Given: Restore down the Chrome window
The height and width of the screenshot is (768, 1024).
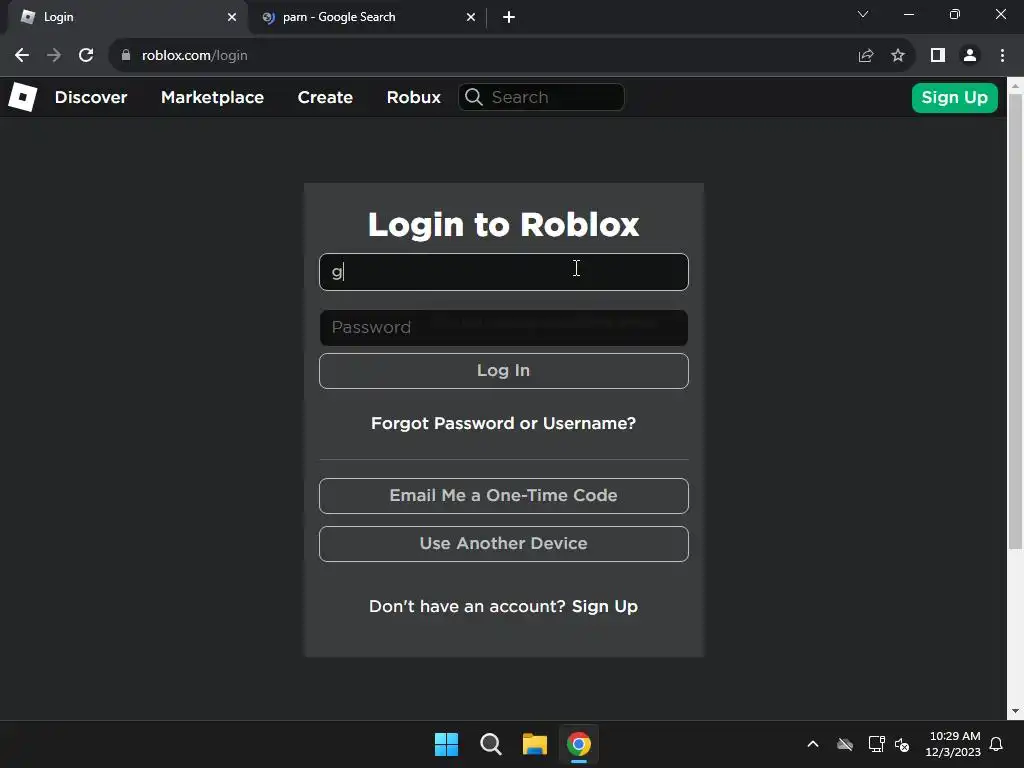Looking at the screenshot, I should pos(954,14).
